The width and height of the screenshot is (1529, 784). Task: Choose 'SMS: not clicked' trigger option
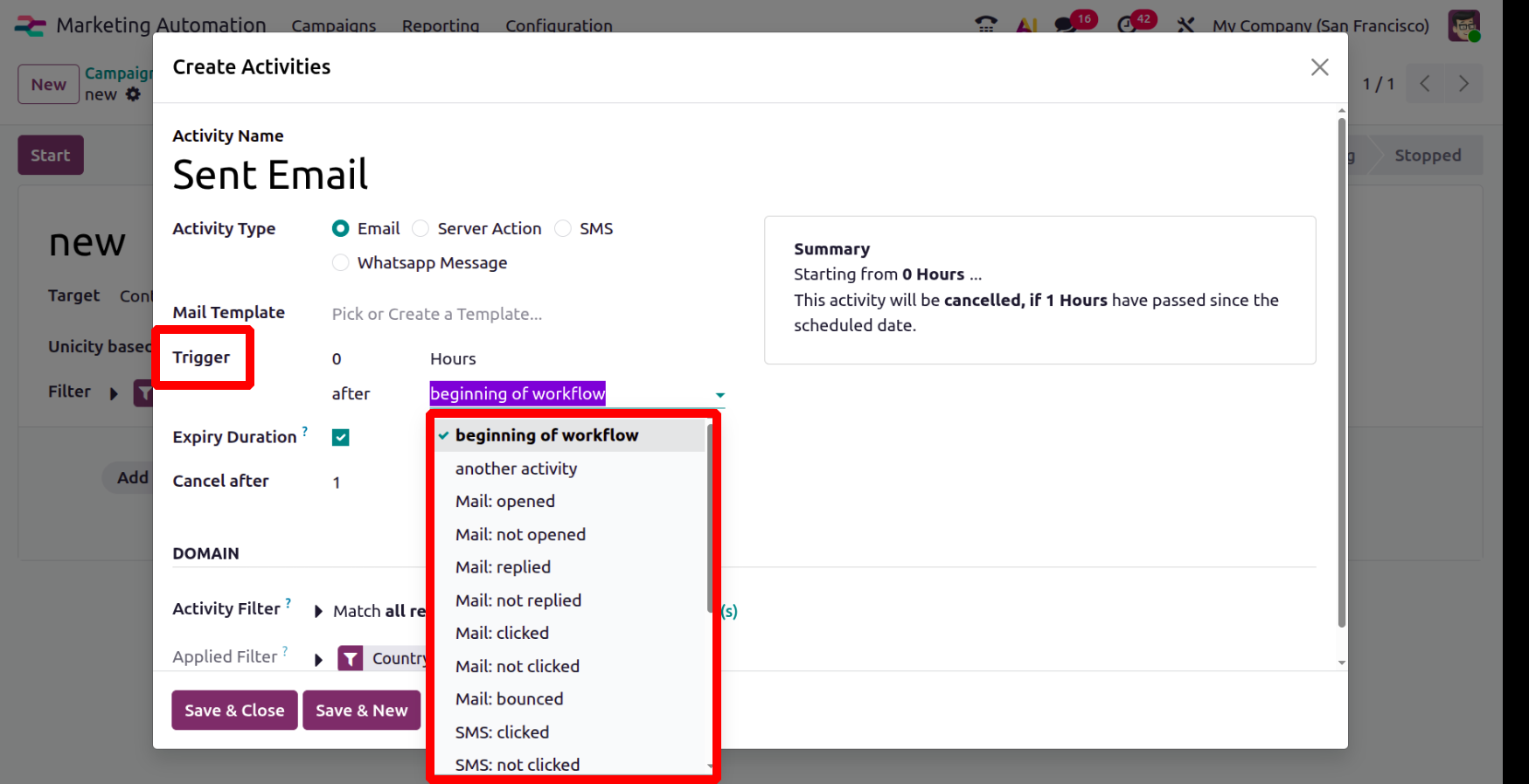click(570, 764)
